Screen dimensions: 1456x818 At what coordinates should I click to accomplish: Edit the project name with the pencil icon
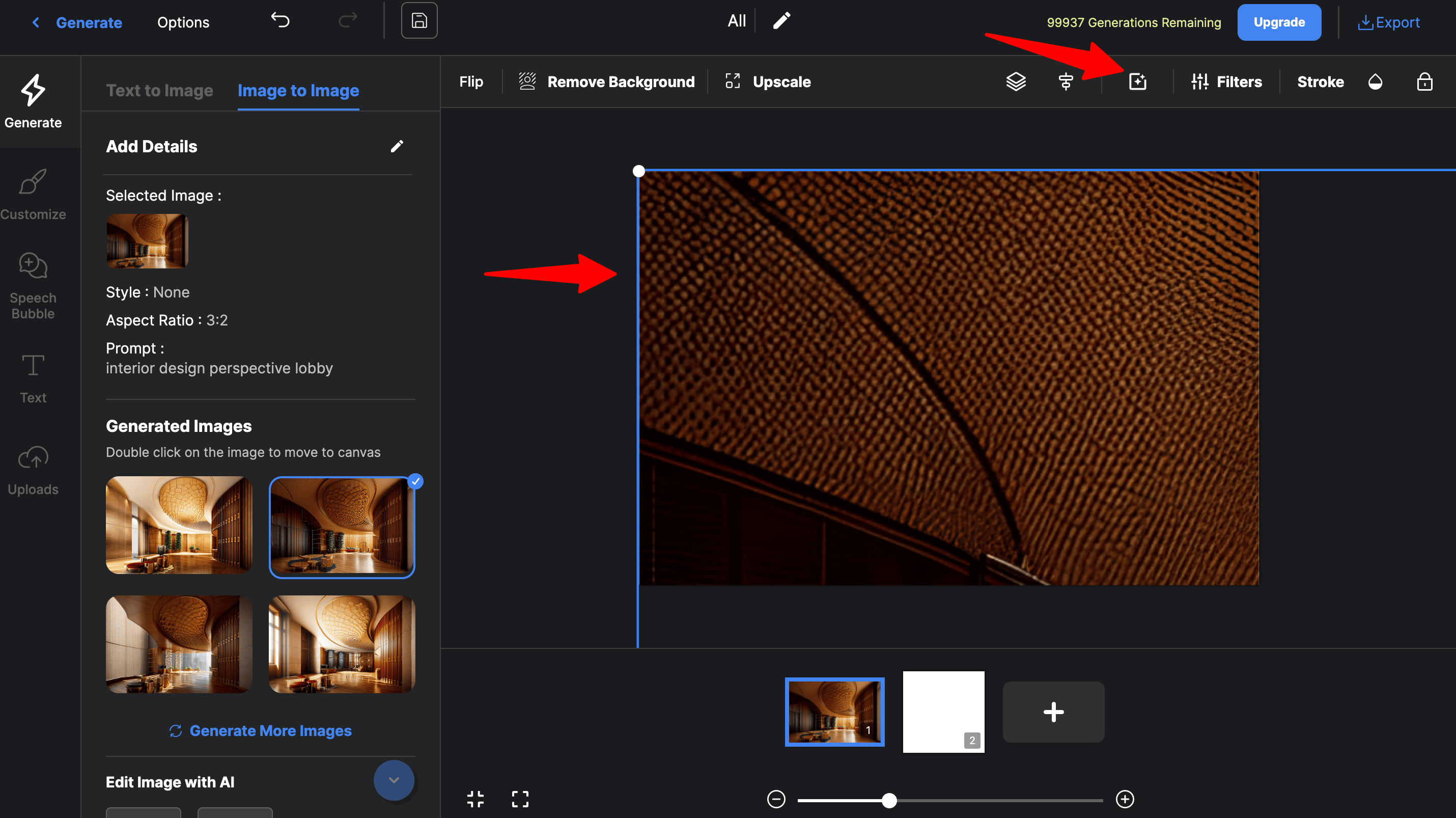pyautogui.click(x=781, y=21)
